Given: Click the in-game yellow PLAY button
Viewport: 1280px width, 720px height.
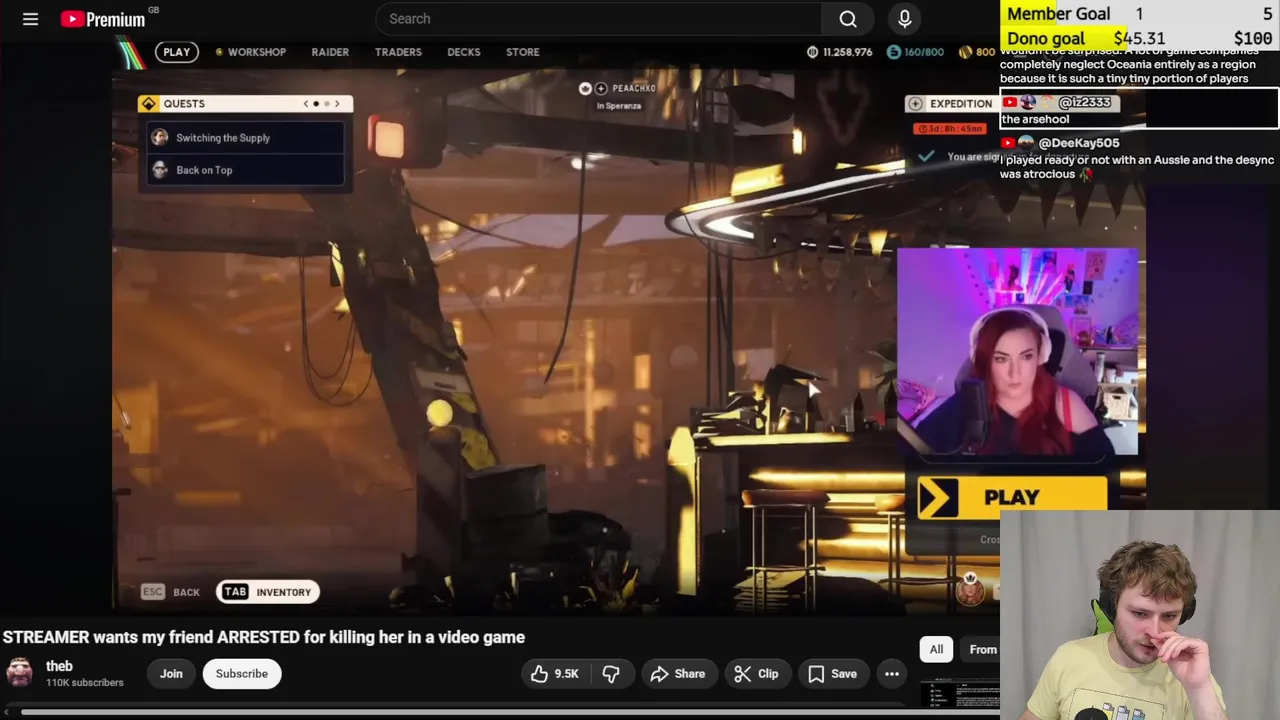Looking at the screenshot, I should point(1012,497).
